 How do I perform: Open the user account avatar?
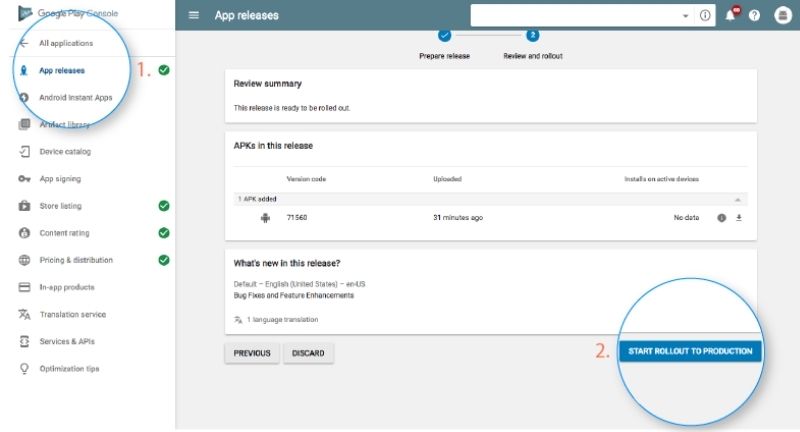point(780,16)
